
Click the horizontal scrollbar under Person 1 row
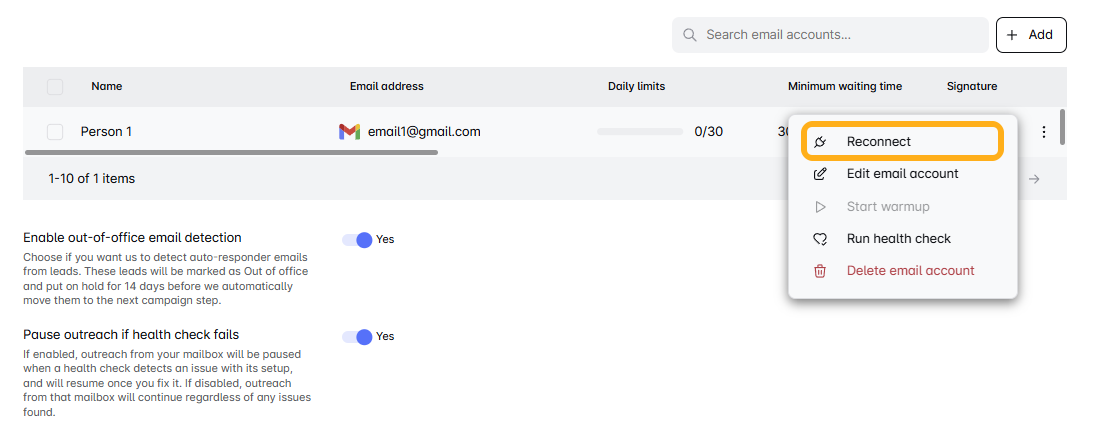231,152
